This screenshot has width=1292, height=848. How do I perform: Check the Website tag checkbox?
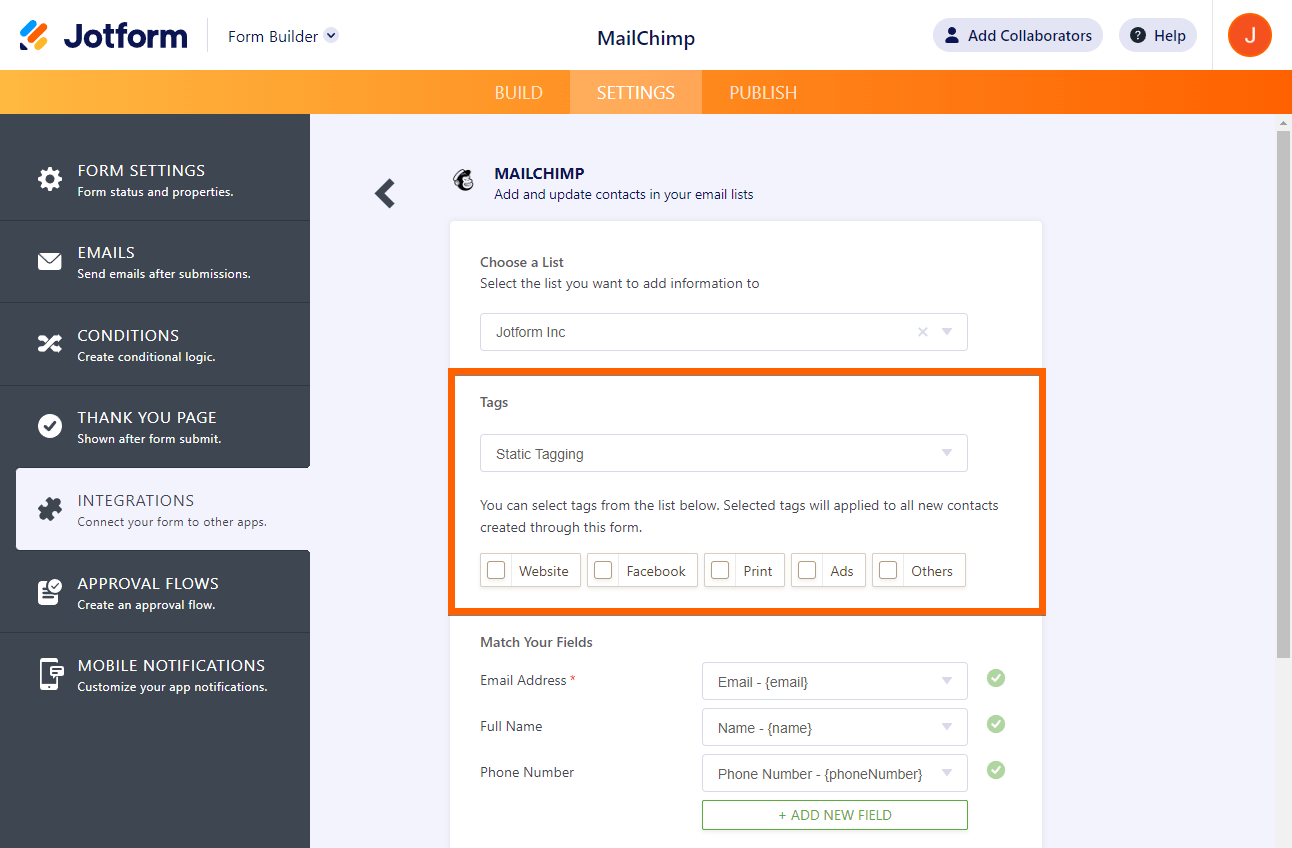pos(496,569)
